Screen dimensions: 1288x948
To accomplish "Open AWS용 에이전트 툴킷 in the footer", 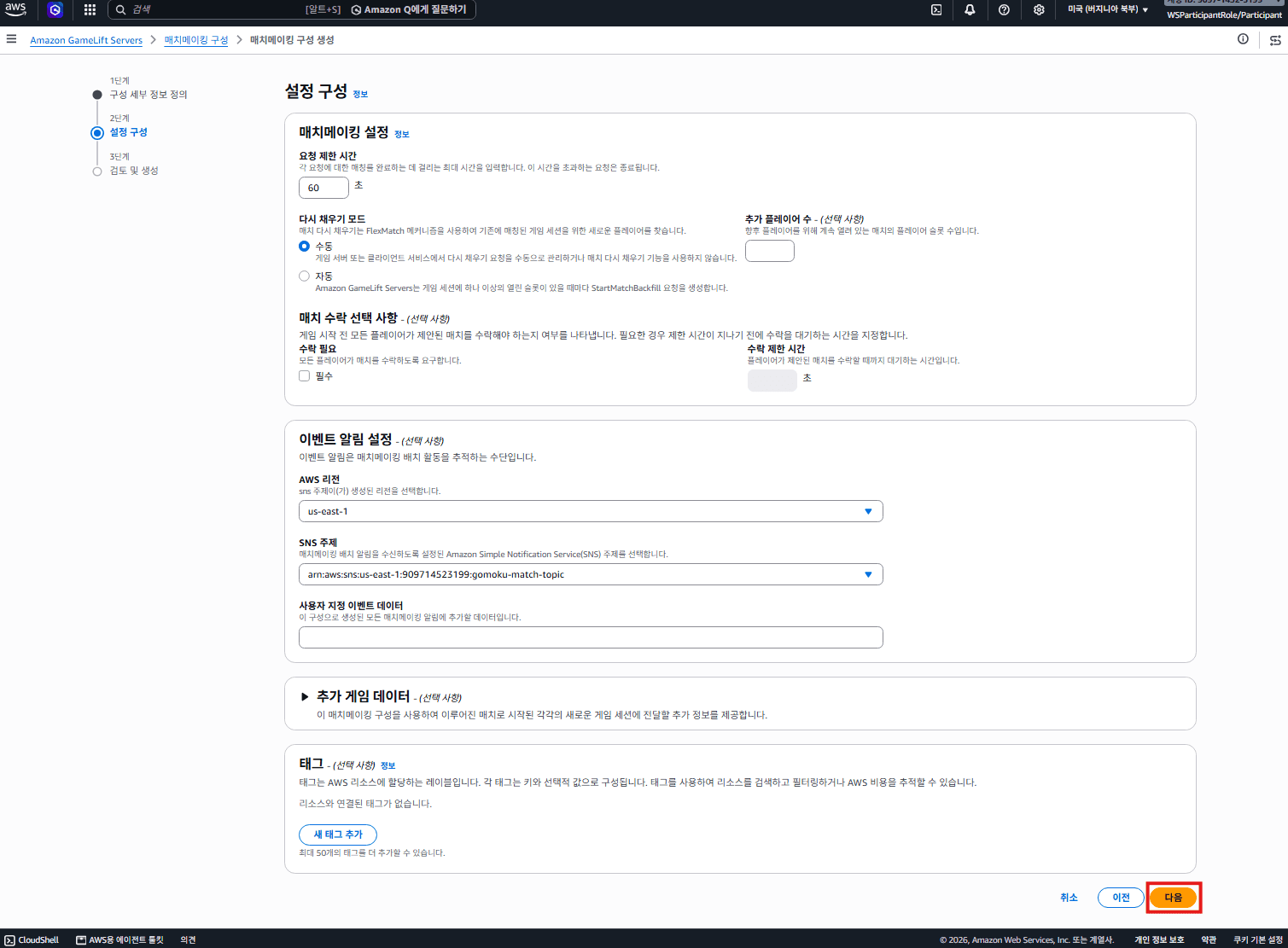I will click(x=119, y=939).
